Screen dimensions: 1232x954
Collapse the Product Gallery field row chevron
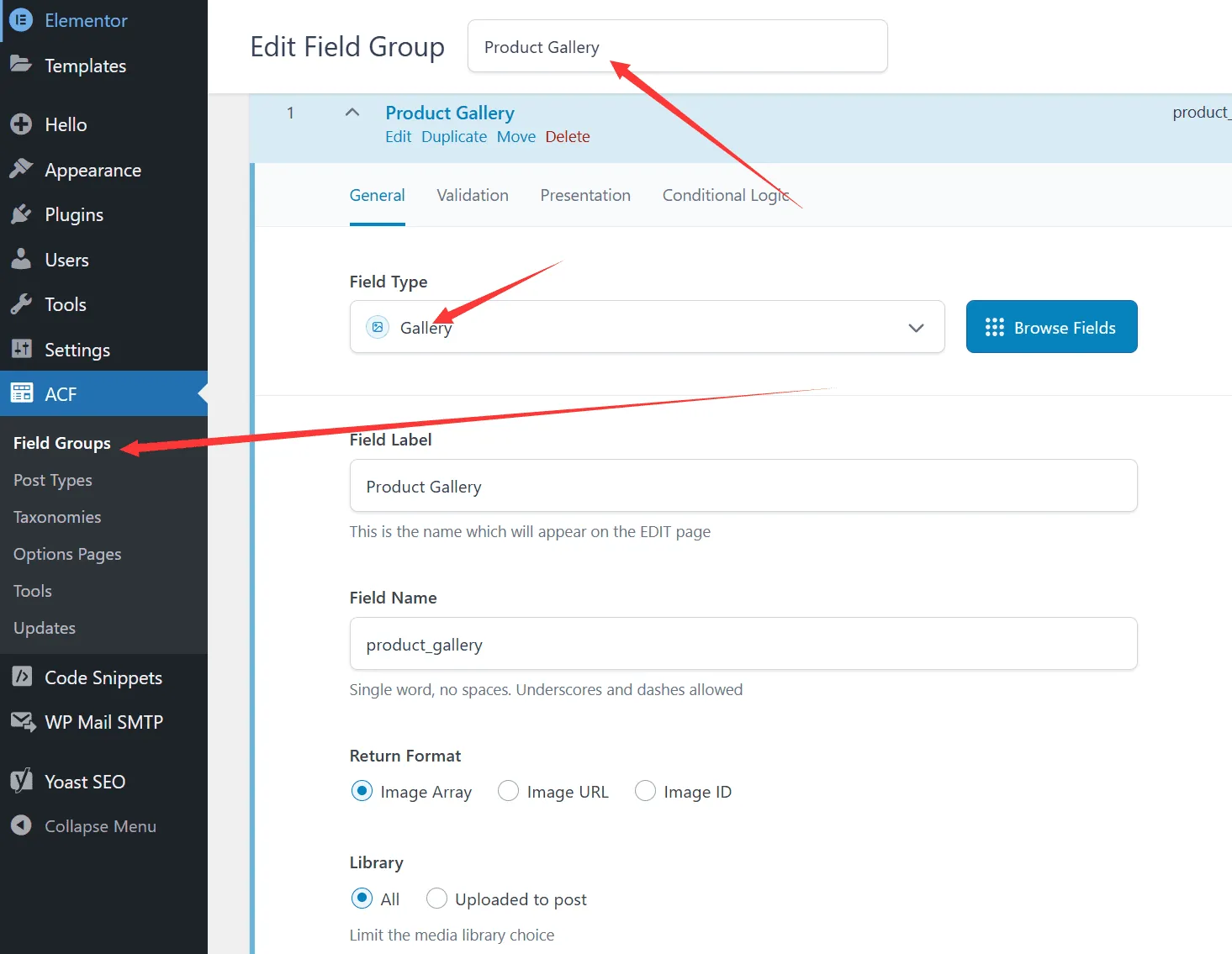pos(352,113)
